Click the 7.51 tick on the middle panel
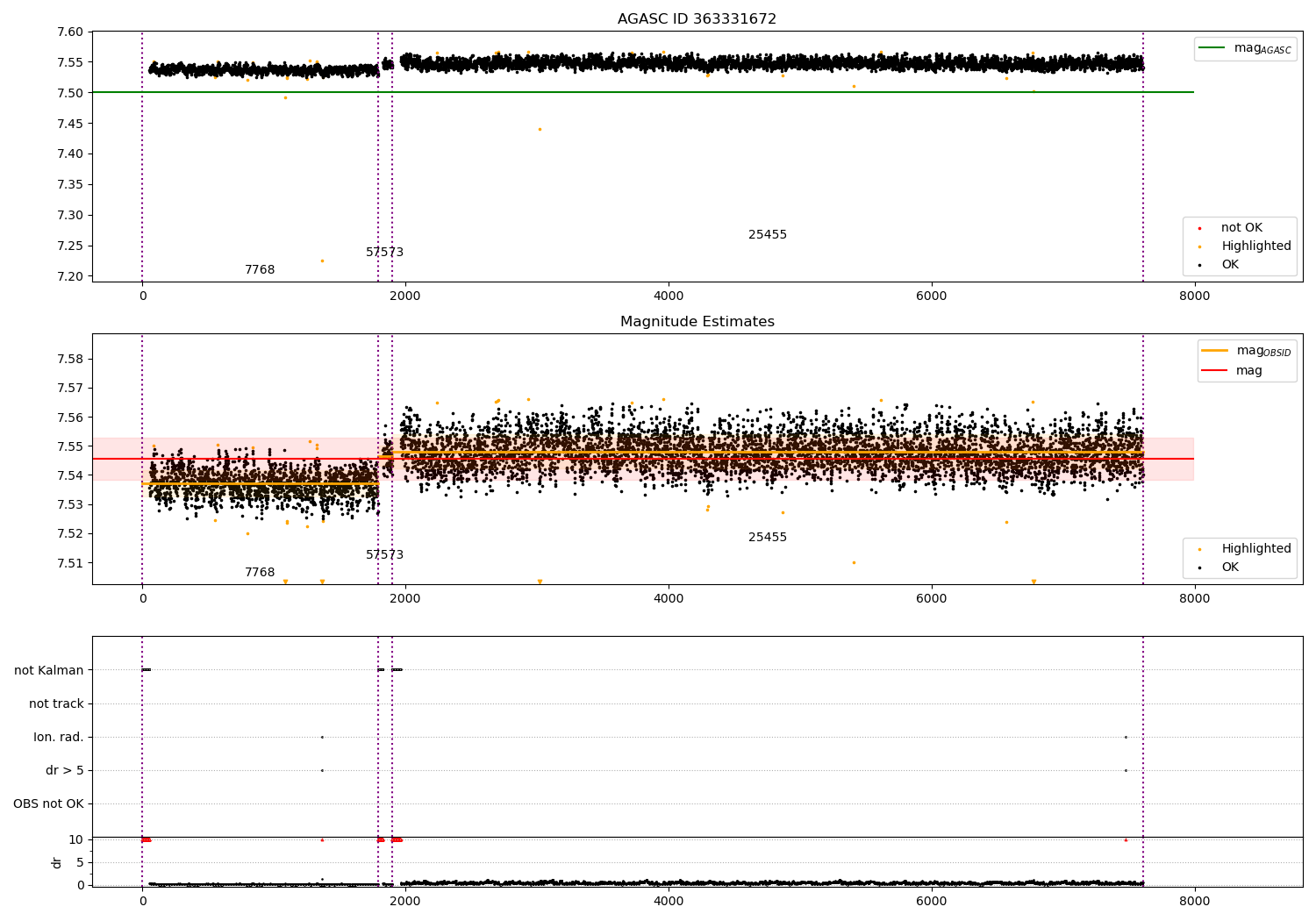 pos(70,563)
